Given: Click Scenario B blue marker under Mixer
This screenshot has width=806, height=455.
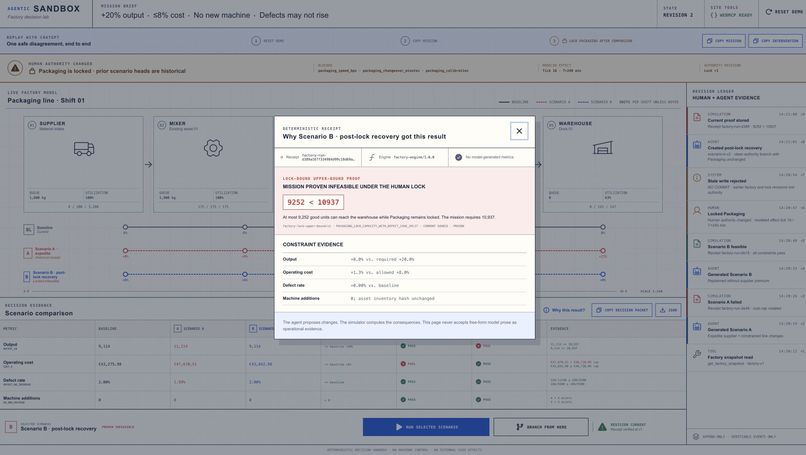Looking at the screenshot, I should pyautogui.click(x=245, y=274).
